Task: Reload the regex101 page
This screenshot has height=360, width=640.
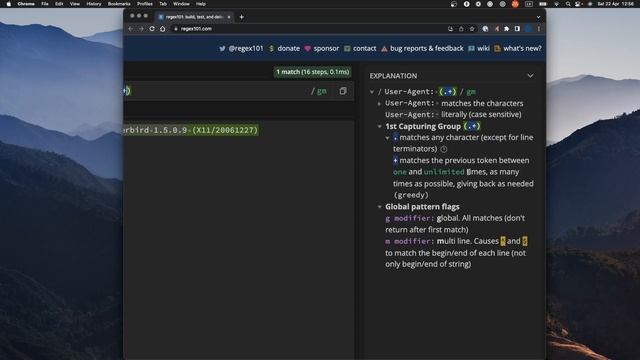Action: [152, 29]
